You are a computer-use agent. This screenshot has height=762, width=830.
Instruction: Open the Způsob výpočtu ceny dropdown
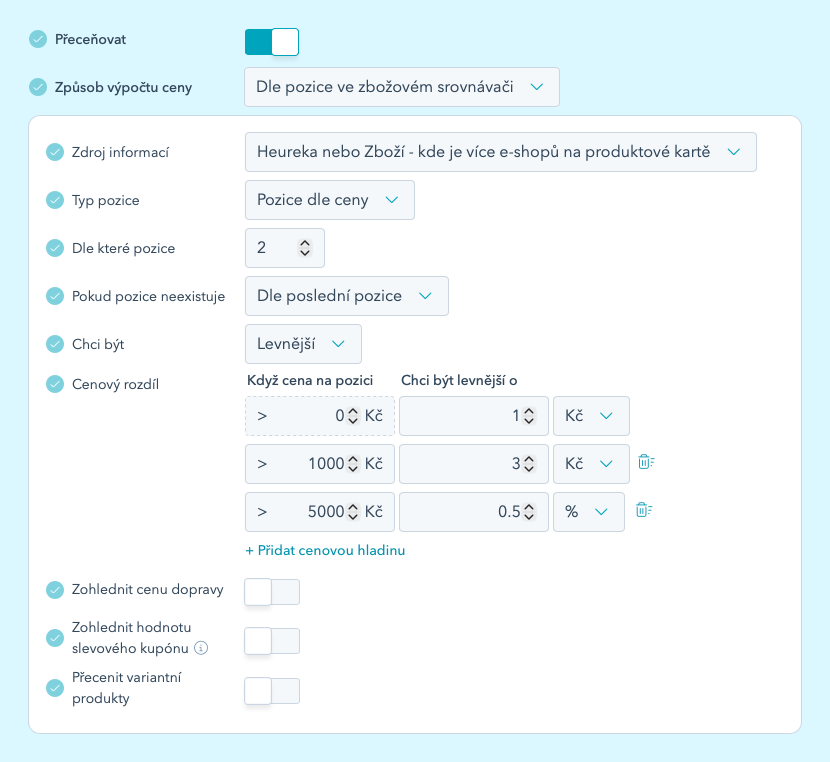click(402, 87)
